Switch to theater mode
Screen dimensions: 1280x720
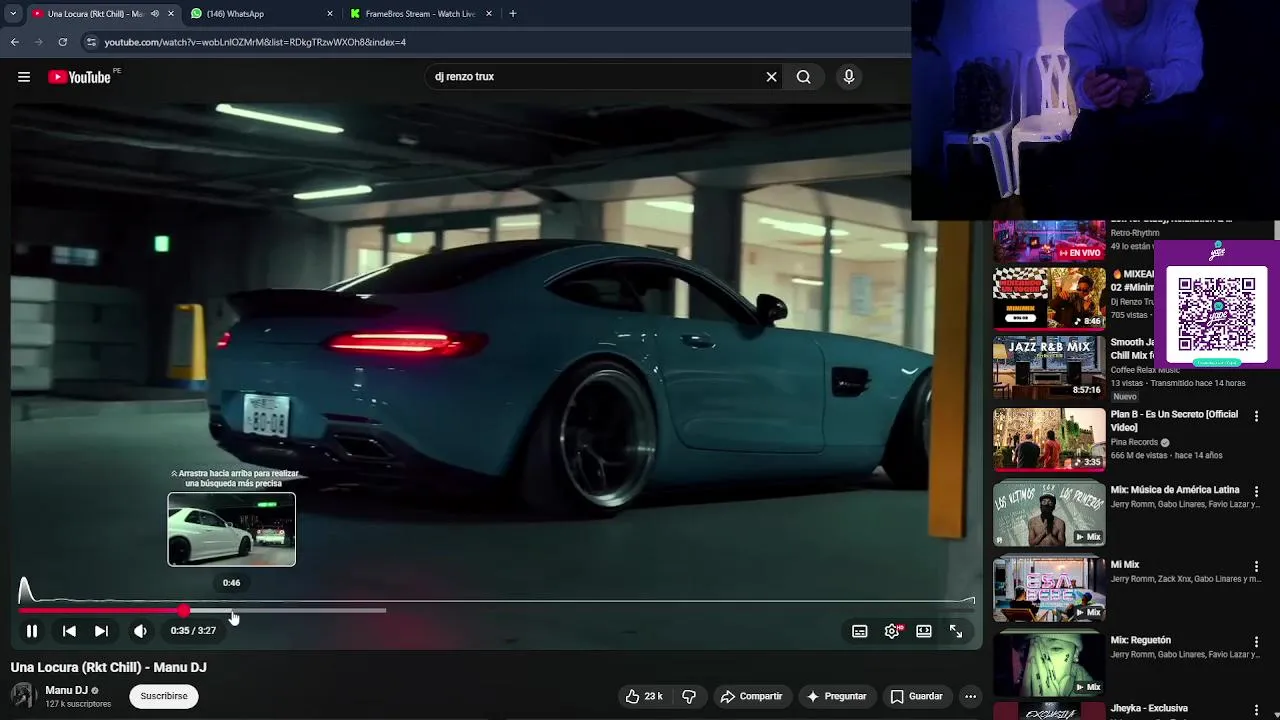tap(924, 631)
